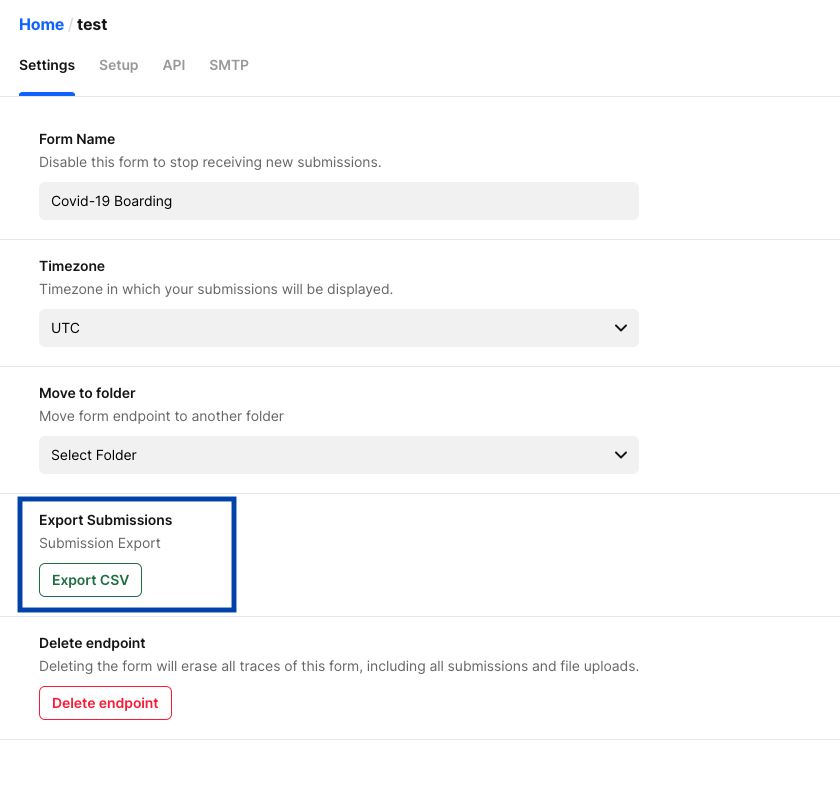Click the form deletion warning description text
This screenshot has width=840, height=794.
pos(338,666)
